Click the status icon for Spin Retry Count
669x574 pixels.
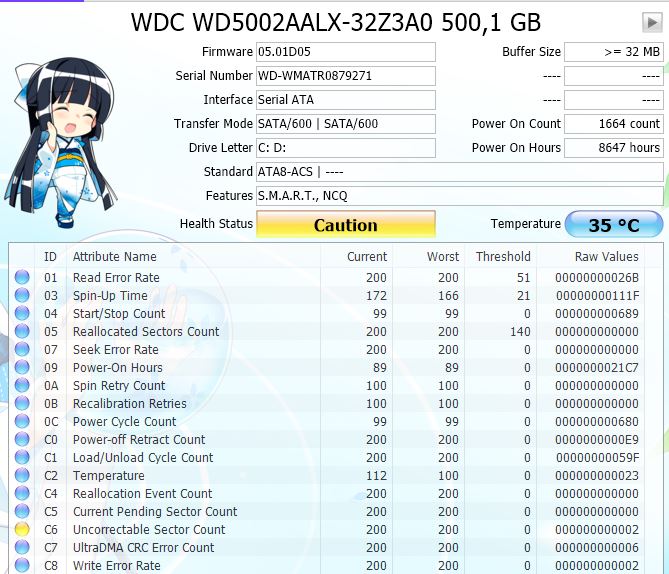(x=22, y=385)
